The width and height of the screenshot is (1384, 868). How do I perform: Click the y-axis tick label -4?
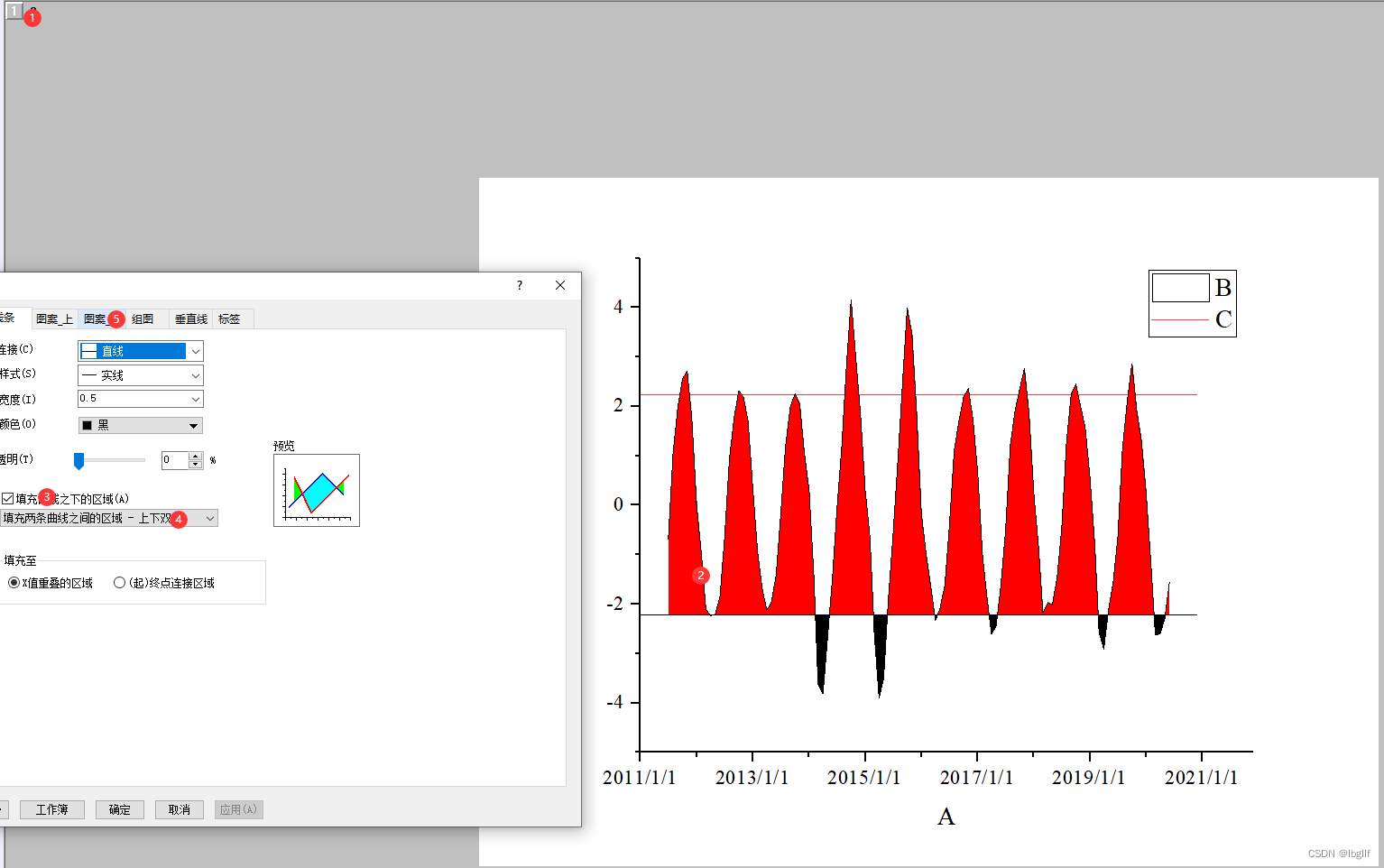(x=614, y=702)
